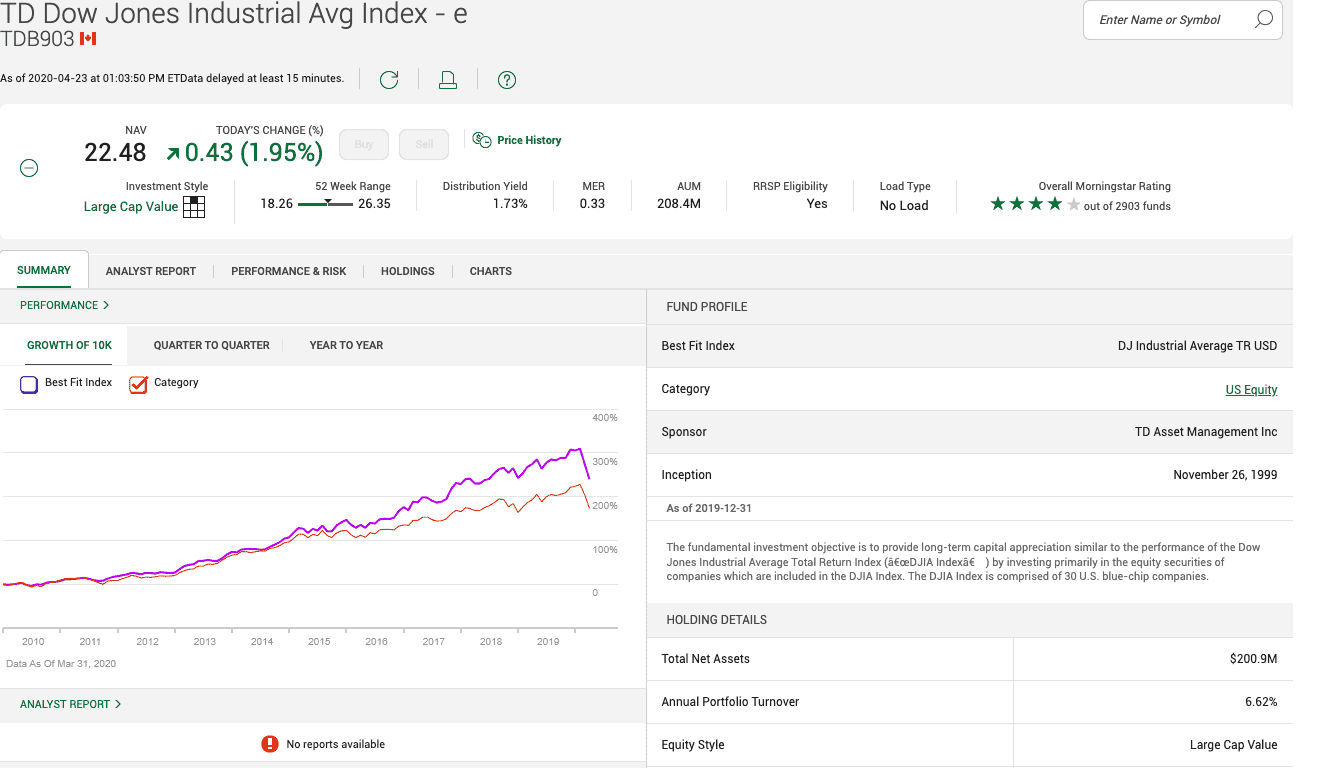Click the RRSP Eligibility Yes value

click(x=817, y=204)
